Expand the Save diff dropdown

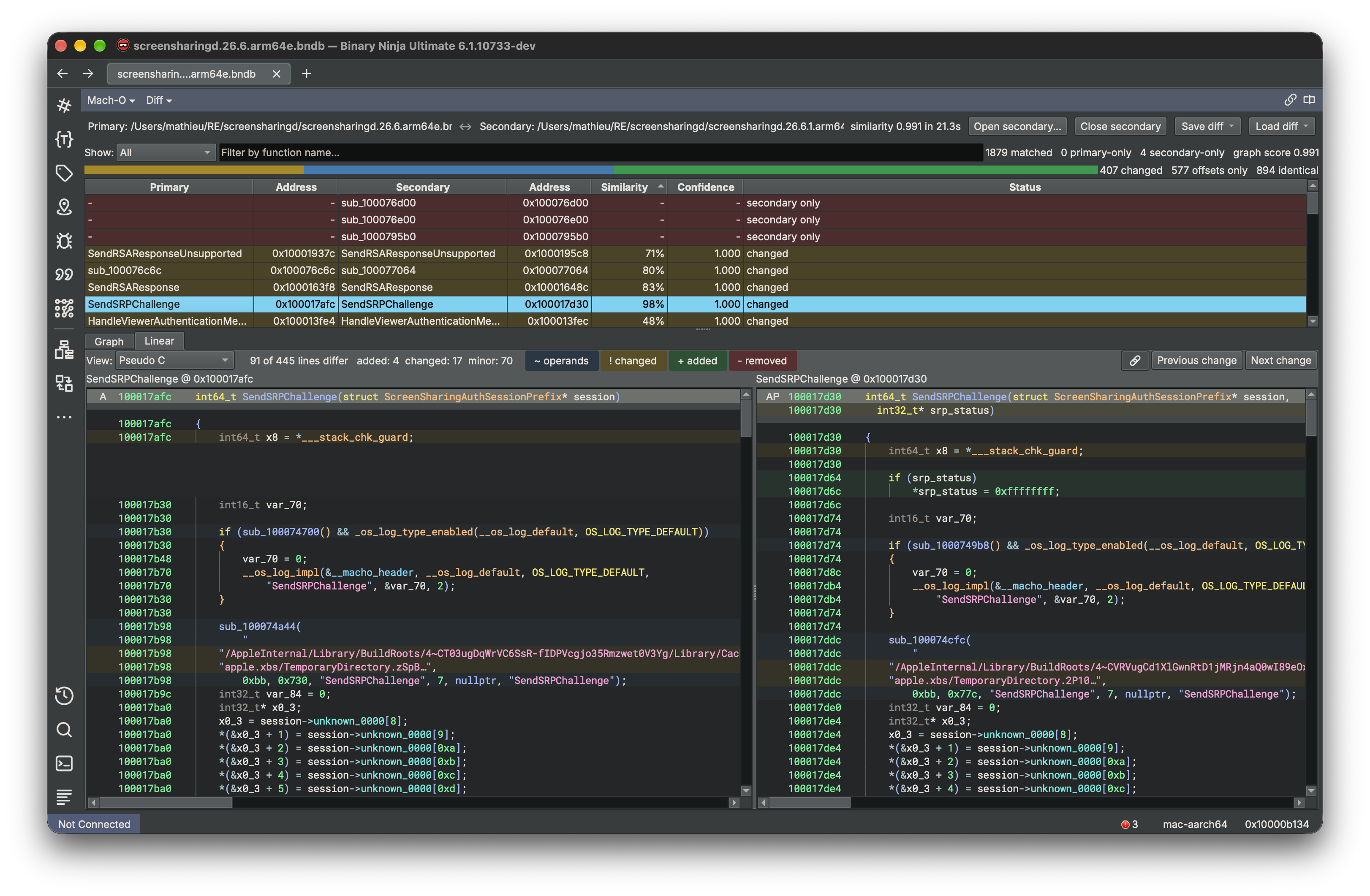(x=1208, y=127)
